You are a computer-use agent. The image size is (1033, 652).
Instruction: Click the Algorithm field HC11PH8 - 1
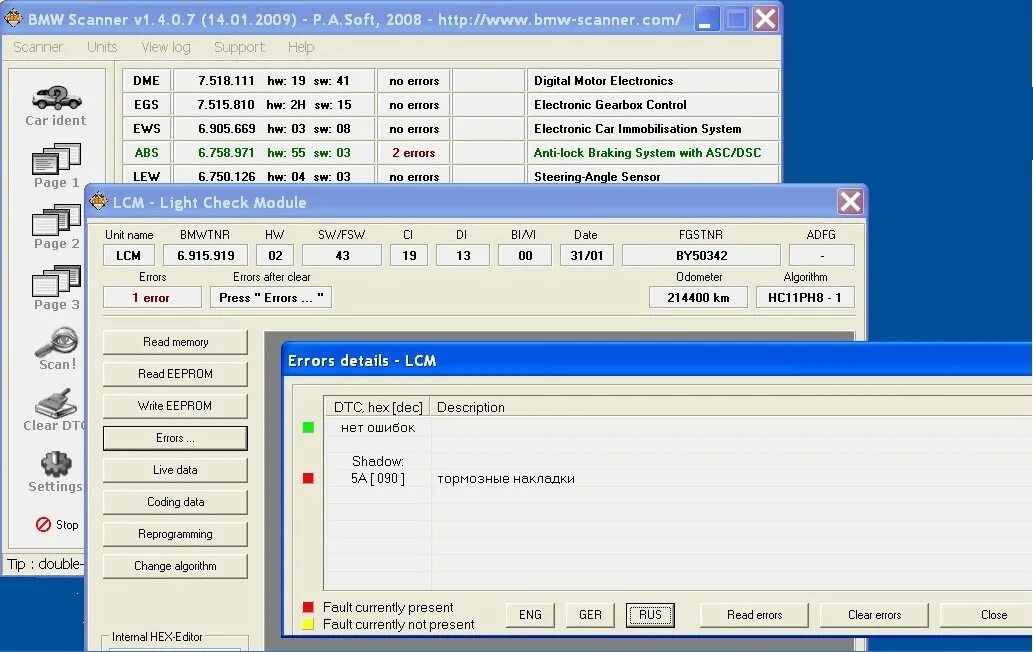[x=805, y=298]
